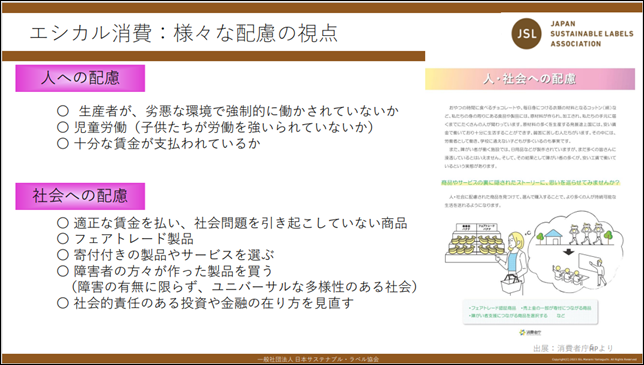Image resolution: width=644 pixels, height=365 pixels.
Task: Click the circle bullet before 十分な賃金が支払われているか
Action: [x=62, y=144]
